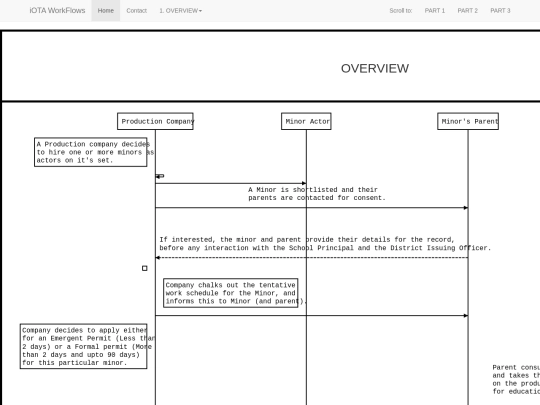Open the iOTA WorkFlows brand link
Screen dimensions: 540x405
pos(57,11)
